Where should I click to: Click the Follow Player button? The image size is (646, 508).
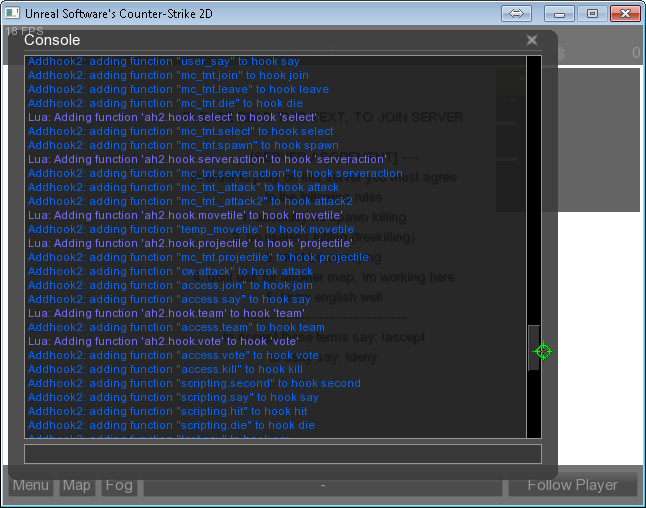573,485
